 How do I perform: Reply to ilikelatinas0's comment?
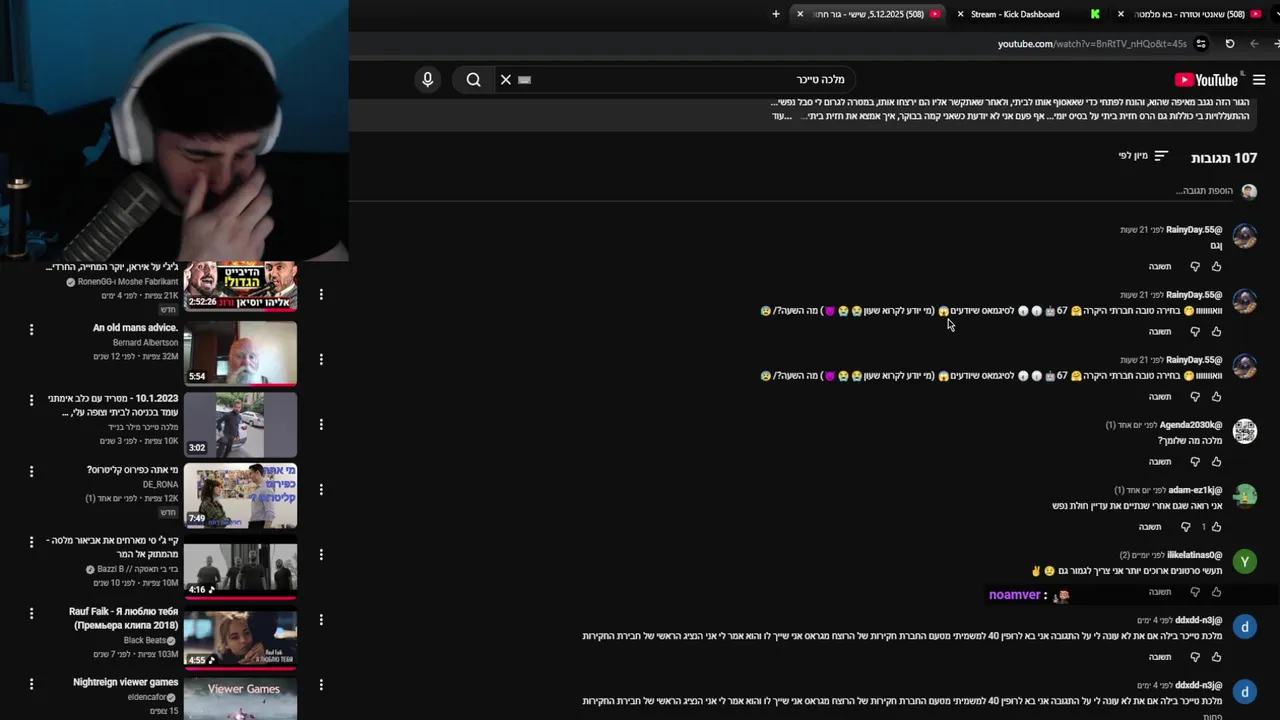coord(1160,592)
